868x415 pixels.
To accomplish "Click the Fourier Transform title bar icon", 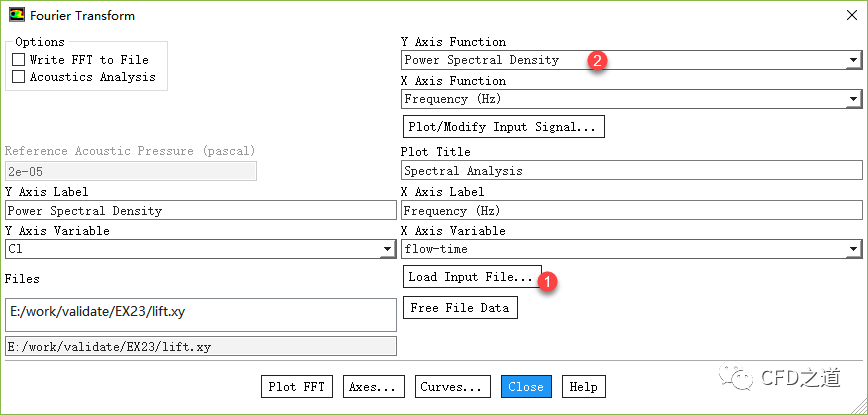I will [x=16, y=16].
